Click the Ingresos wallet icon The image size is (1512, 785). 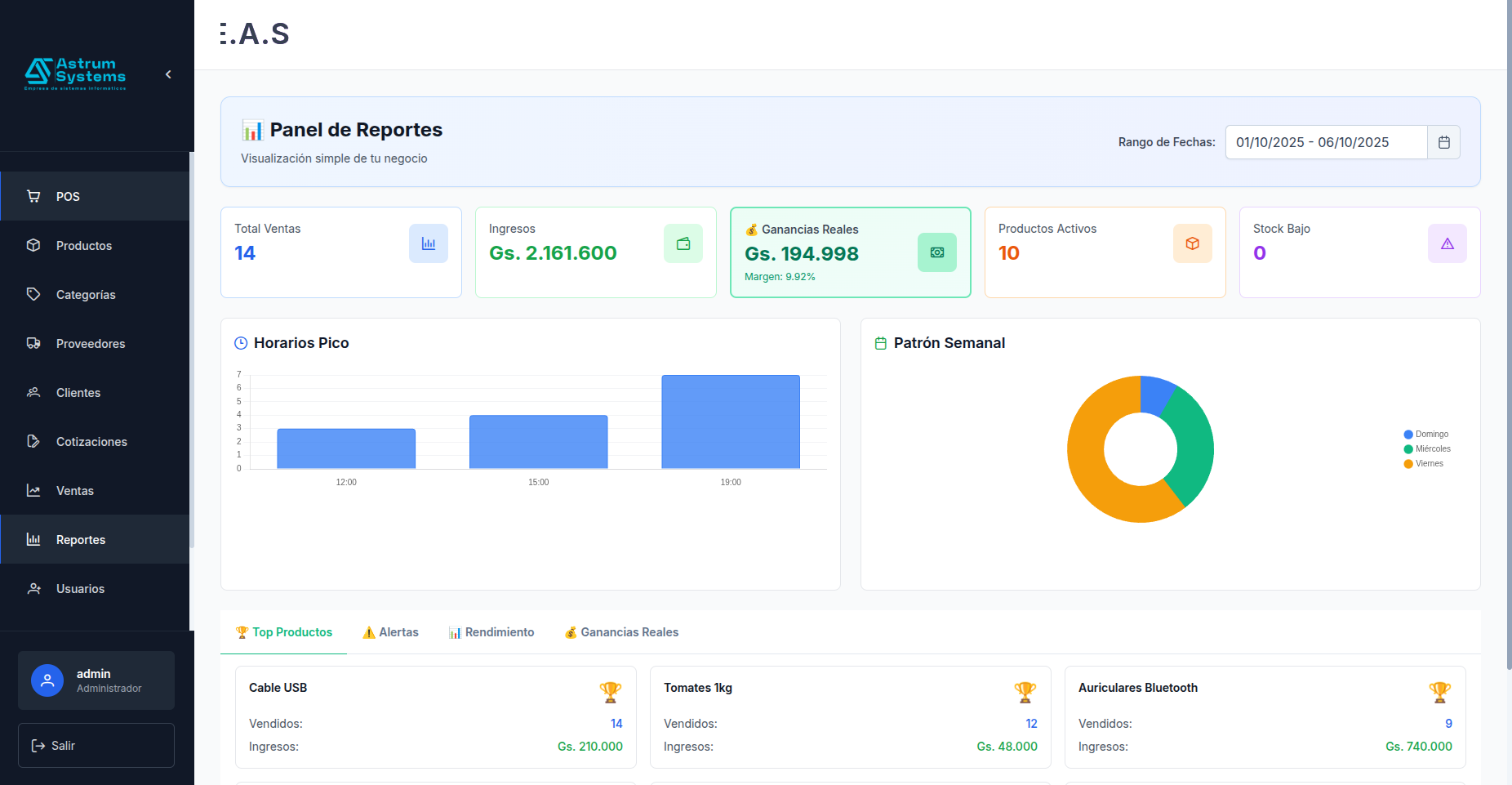[x=683, y=243]
